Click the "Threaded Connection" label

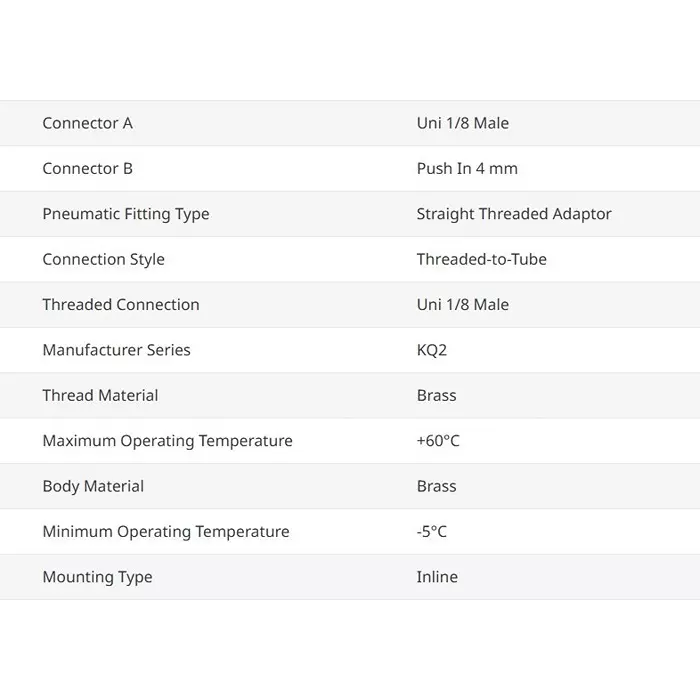[121, 304]
